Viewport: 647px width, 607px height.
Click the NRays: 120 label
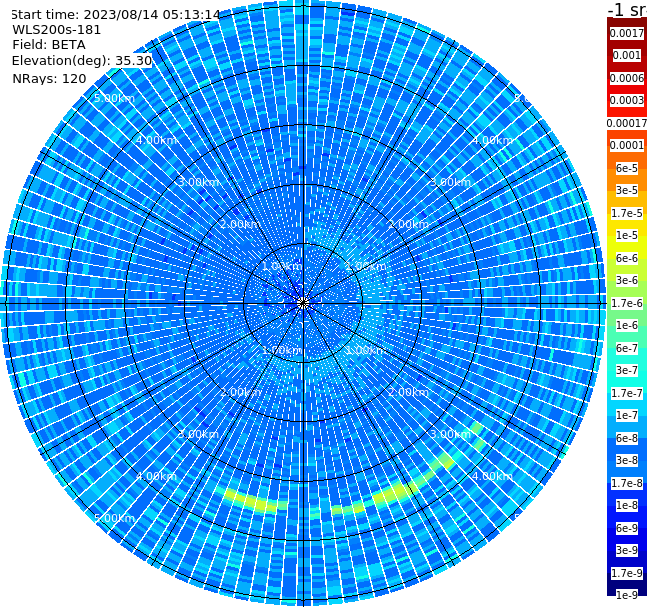(49, 78)
